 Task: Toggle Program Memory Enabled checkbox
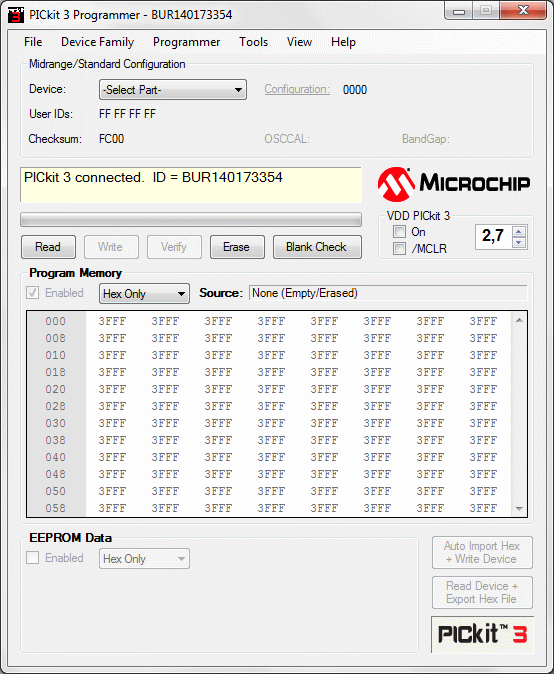[33, 293]
